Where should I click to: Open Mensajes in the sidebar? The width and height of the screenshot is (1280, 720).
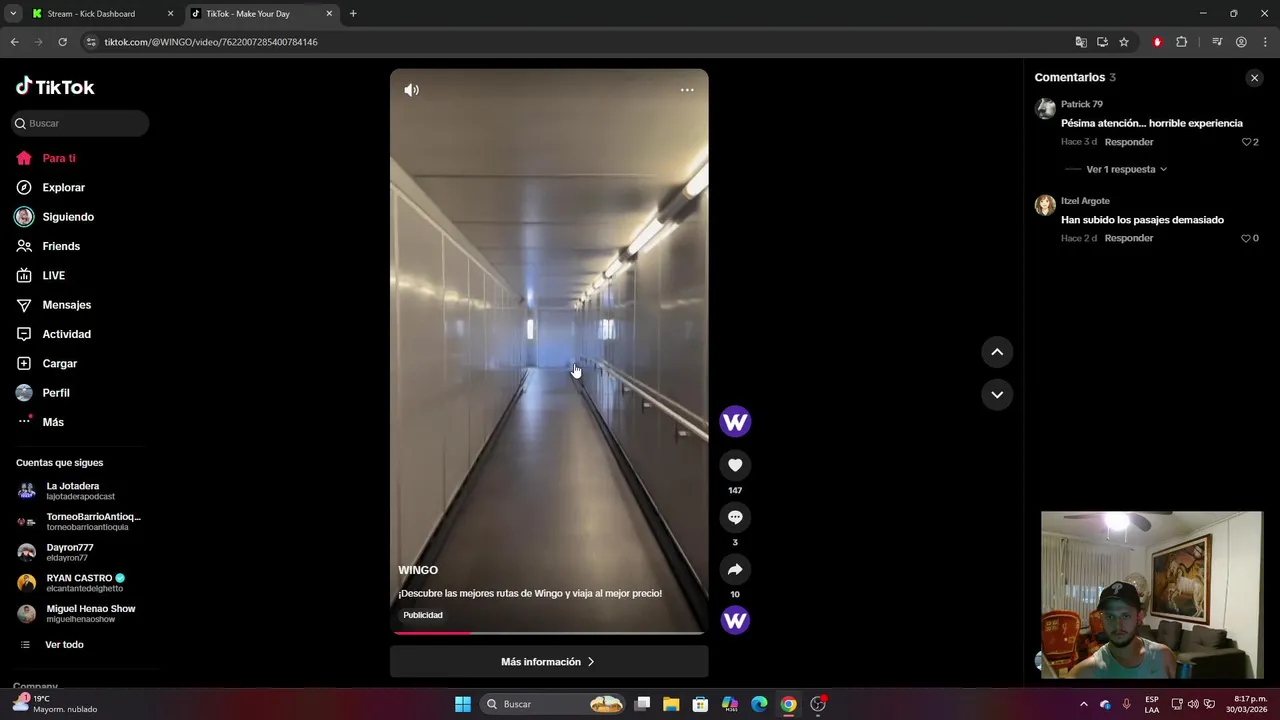66,305
